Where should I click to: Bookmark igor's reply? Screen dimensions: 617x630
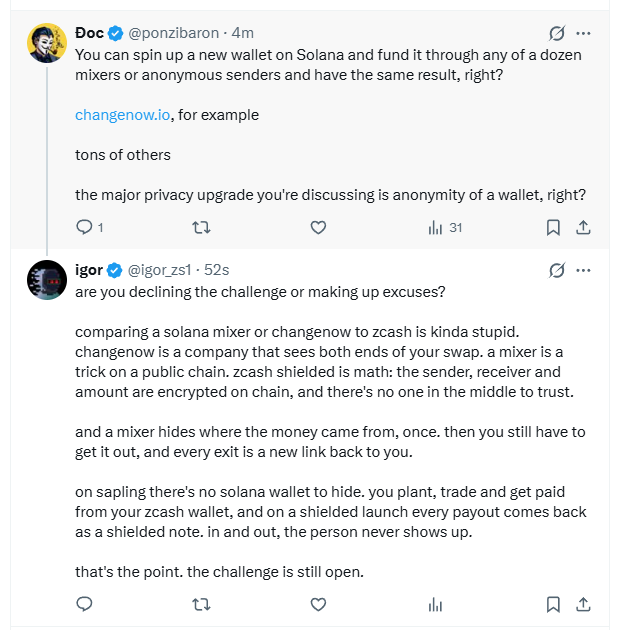(553, 604)
